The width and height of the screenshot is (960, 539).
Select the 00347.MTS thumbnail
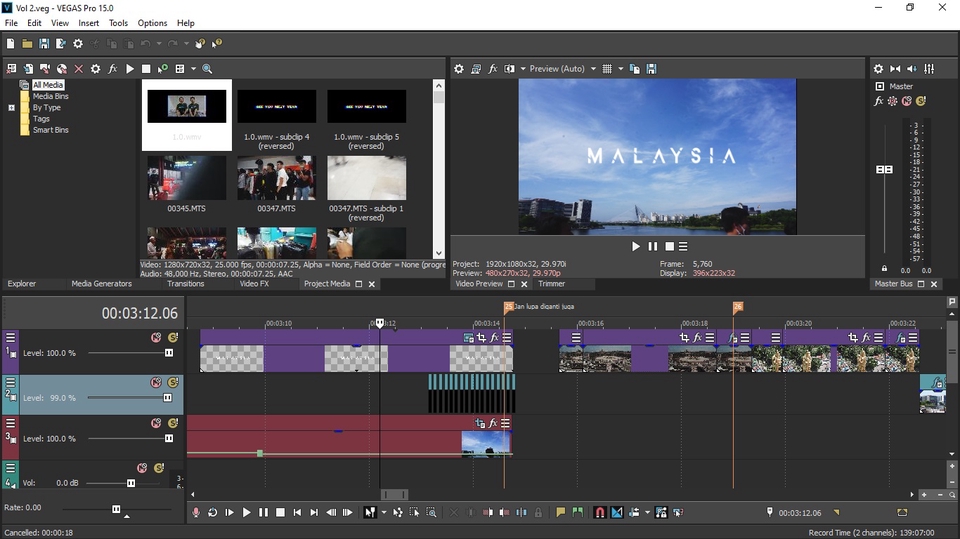click(x=276, y=178)
